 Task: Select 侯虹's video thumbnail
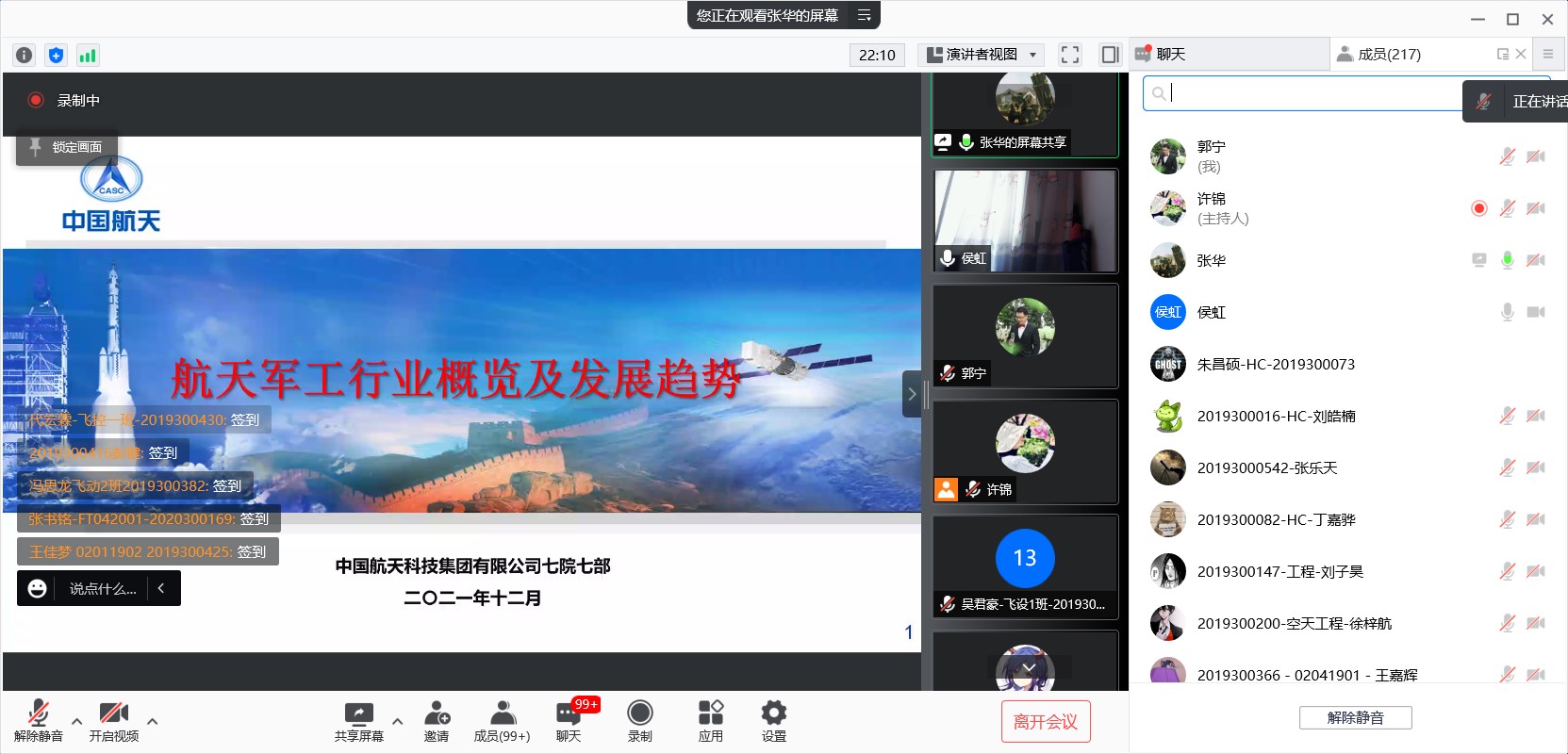click(1025, 221)
